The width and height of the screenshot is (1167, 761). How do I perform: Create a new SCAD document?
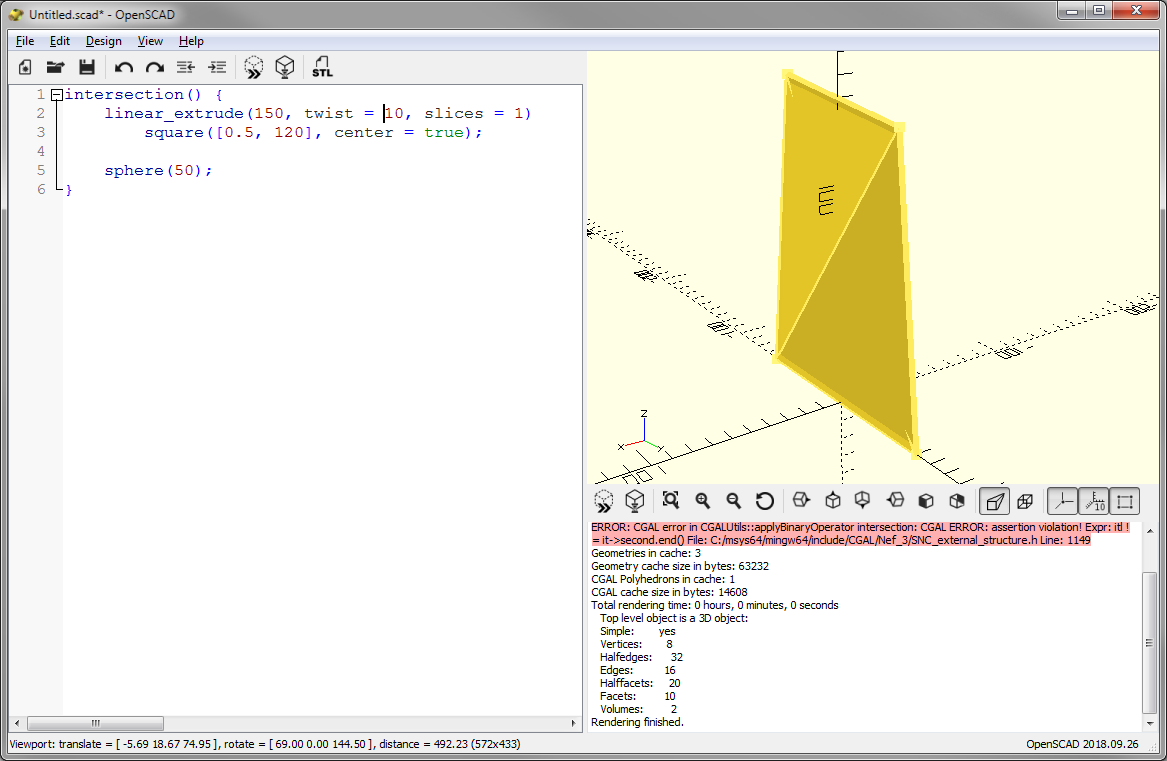click(23, 66)
